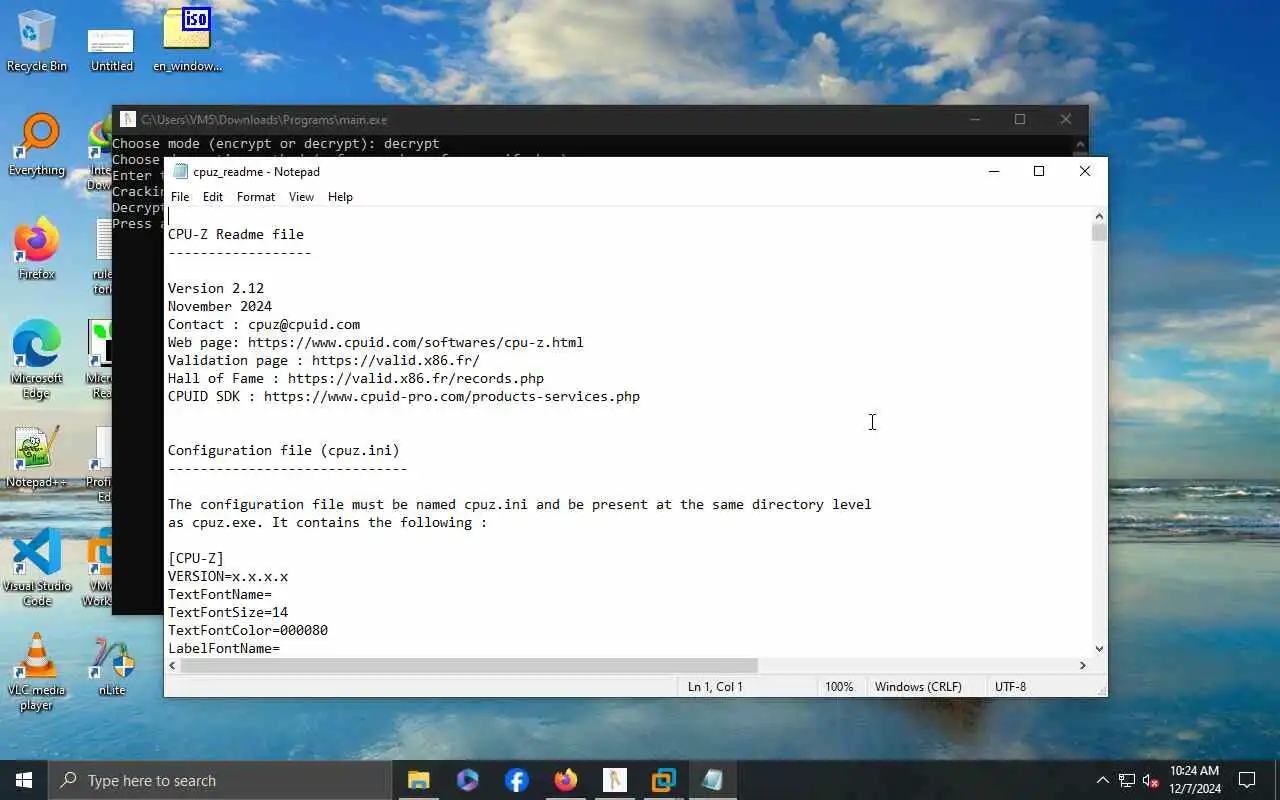
Task: Open VLC media player shortcut
Action: pyautogui.click(x=37, y=672)
